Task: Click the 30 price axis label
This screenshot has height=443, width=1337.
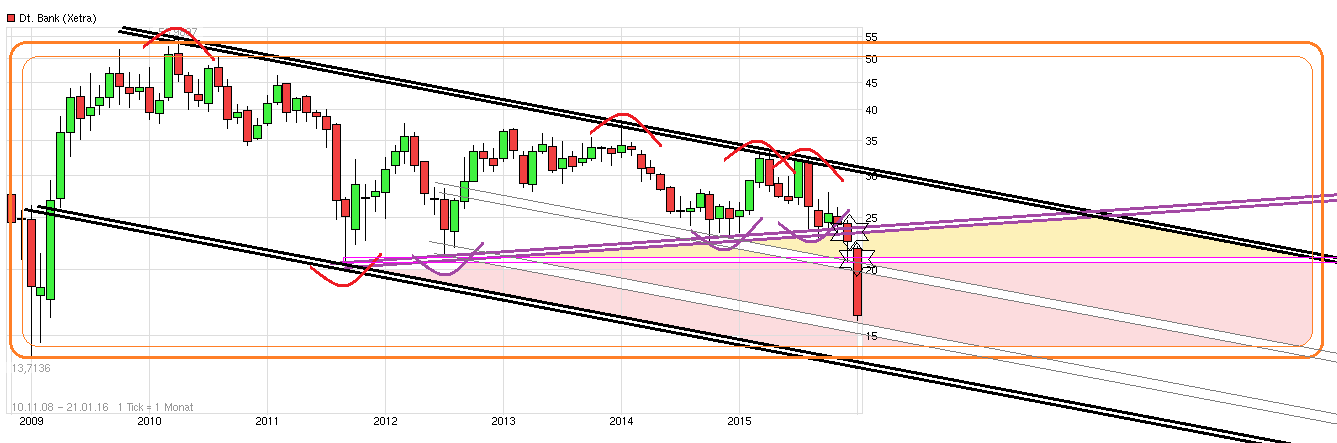Action: 871,177
